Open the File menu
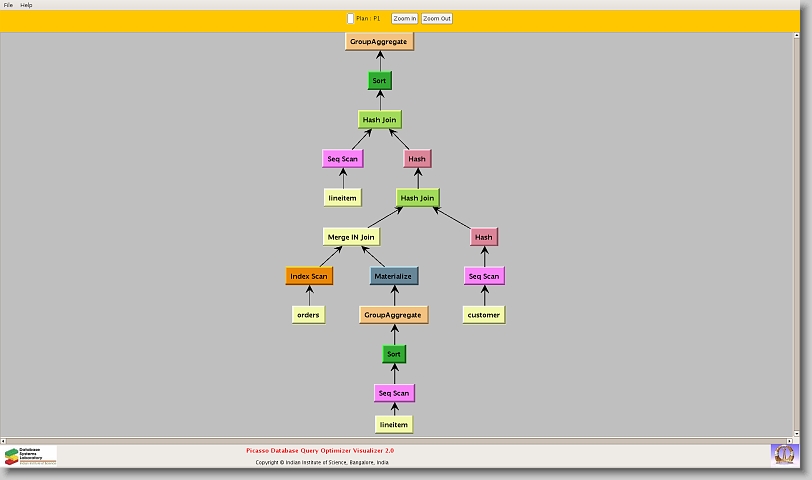The image size is (812, 480). point(8,5)
